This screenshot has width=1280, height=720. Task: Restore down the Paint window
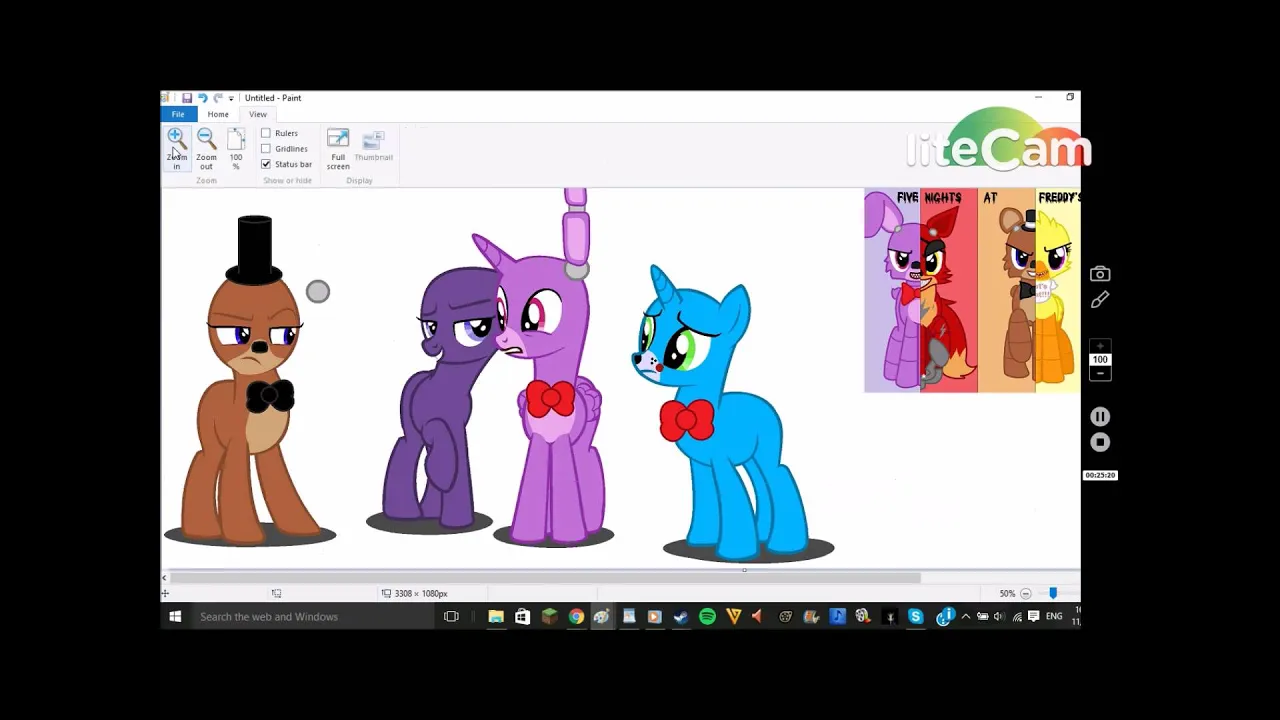coord(1070,97)
